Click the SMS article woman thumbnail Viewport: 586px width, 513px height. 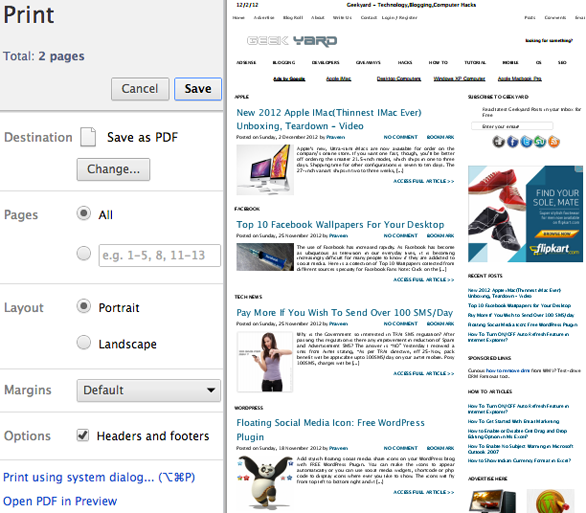[x=265, y=361]
